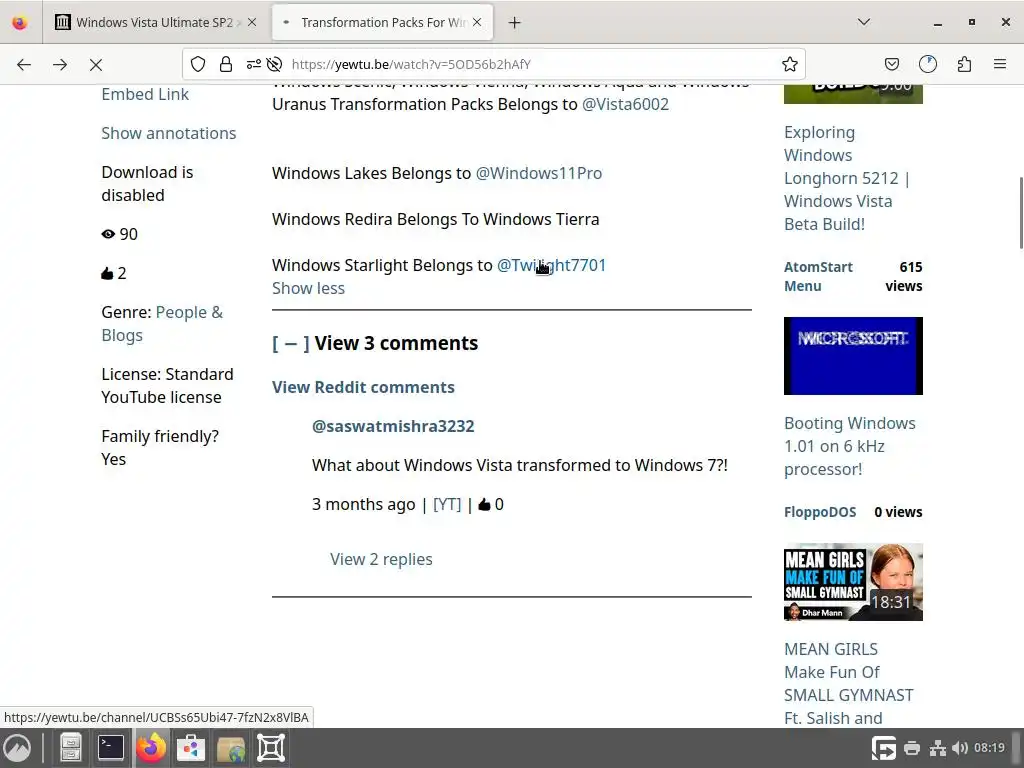Open the List all tabs dropdown arrow
The height and width of the screenshot is (768, 1024).
click(x=863, y=22)
